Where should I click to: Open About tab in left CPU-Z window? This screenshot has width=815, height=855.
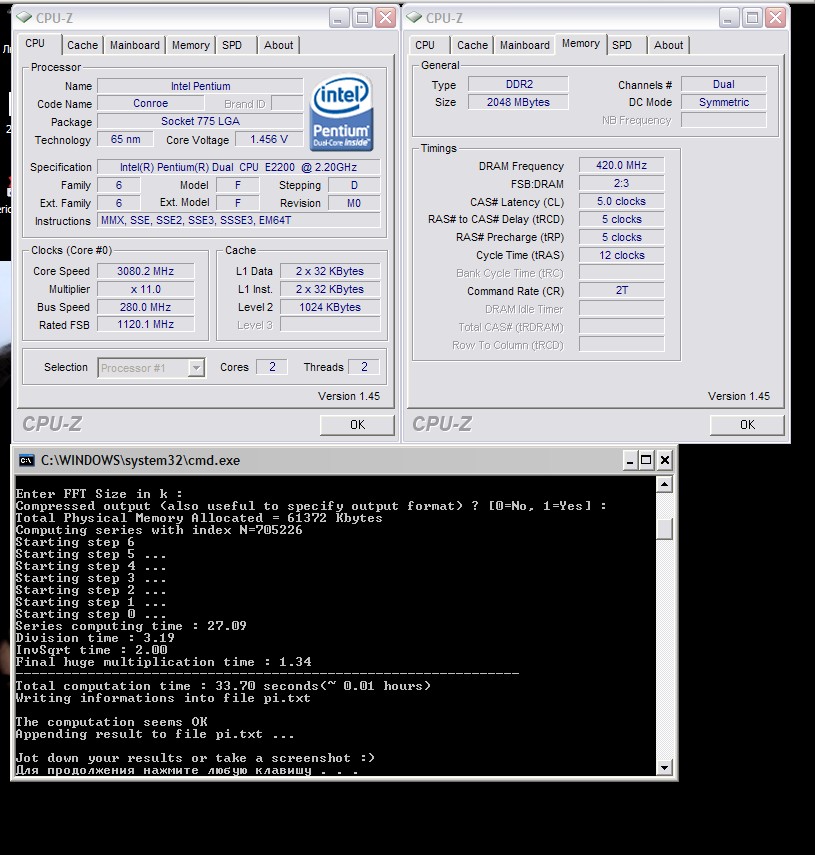click(279, 45)
